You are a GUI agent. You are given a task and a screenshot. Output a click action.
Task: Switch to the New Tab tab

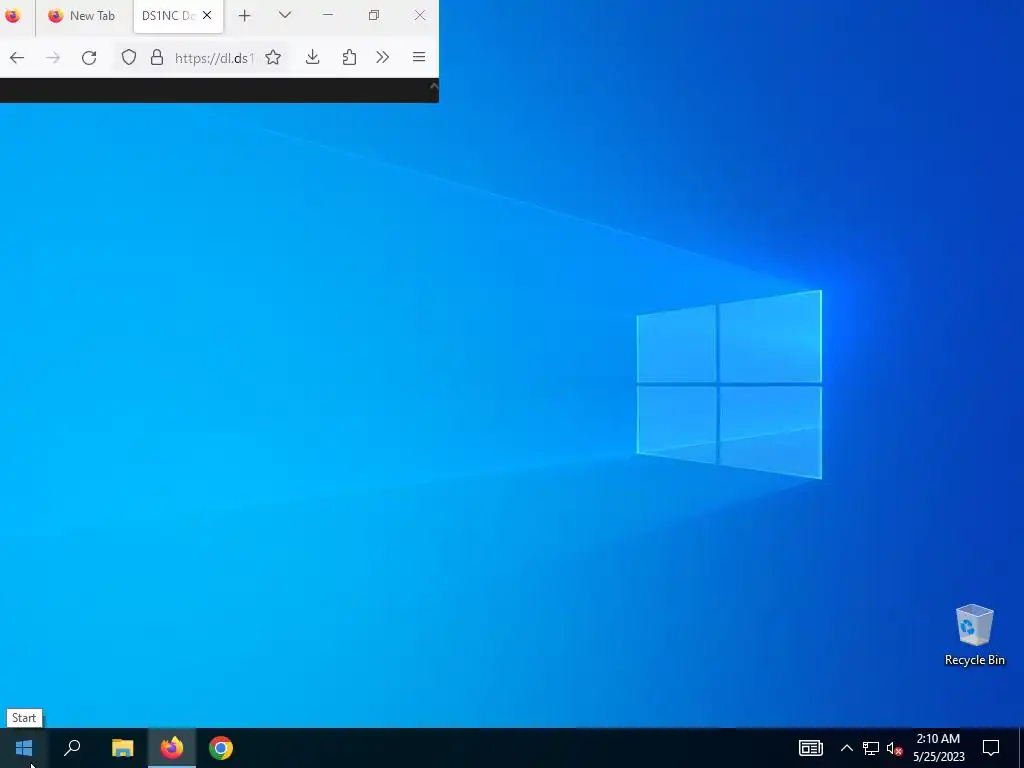(x=82, y=16)
